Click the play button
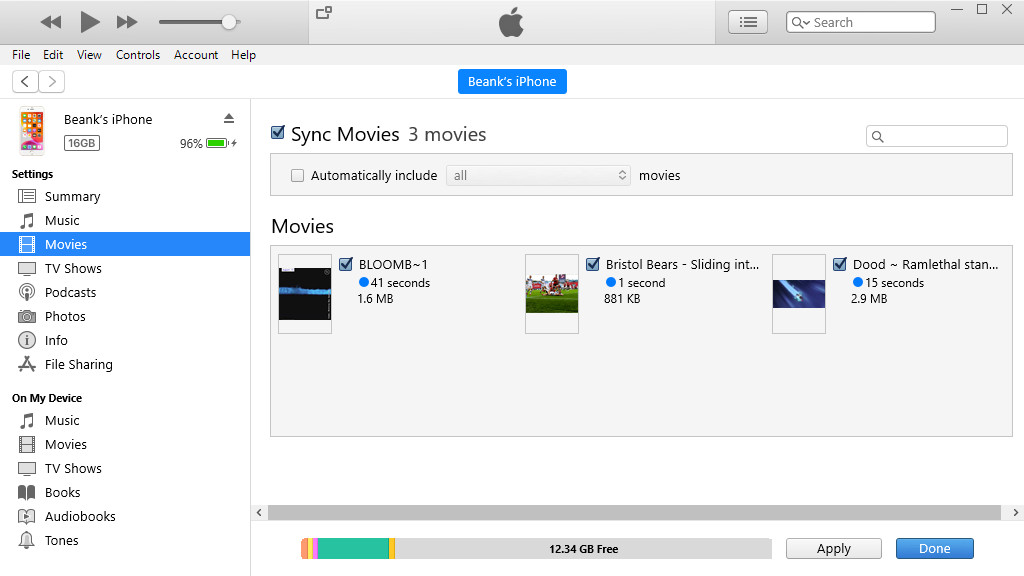1024x576 pixels. (x=89, y=22)
